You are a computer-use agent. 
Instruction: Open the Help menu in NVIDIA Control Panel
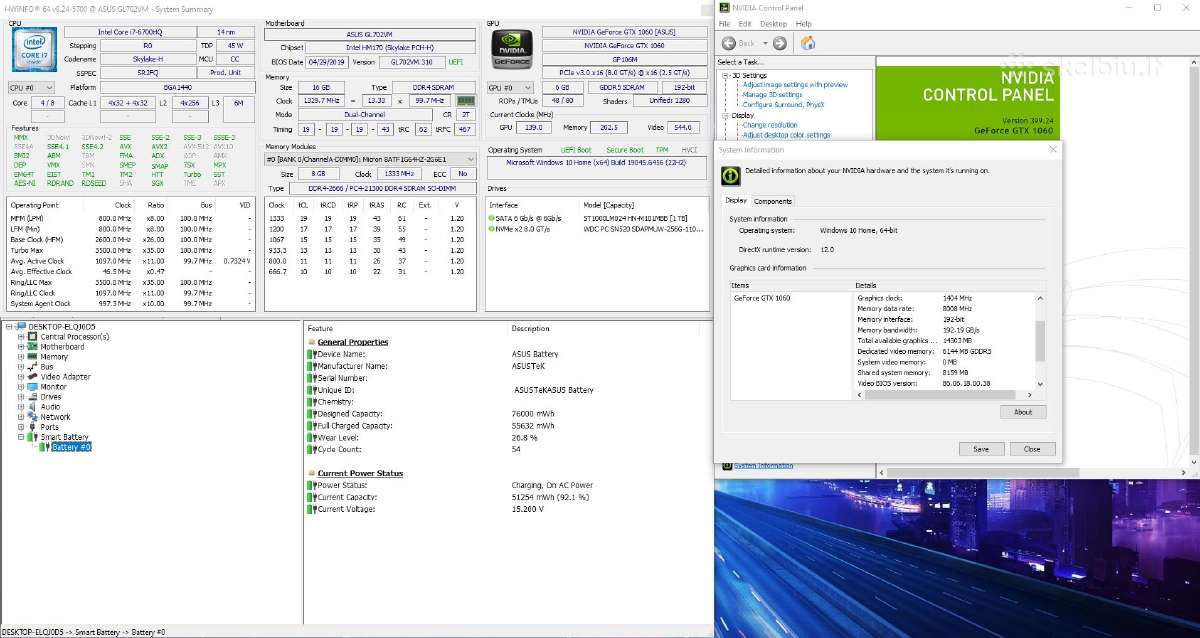point(804,24)
